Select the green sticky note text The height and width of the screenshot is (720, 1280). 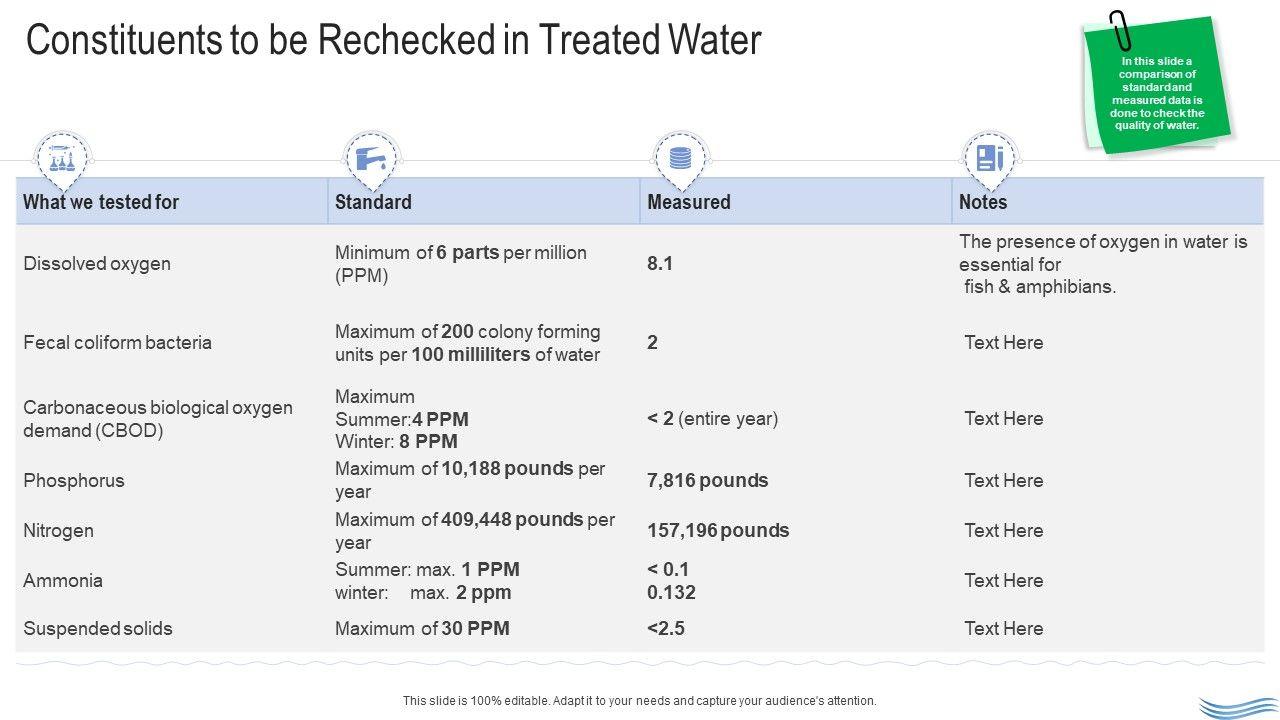coord(1157,93)
